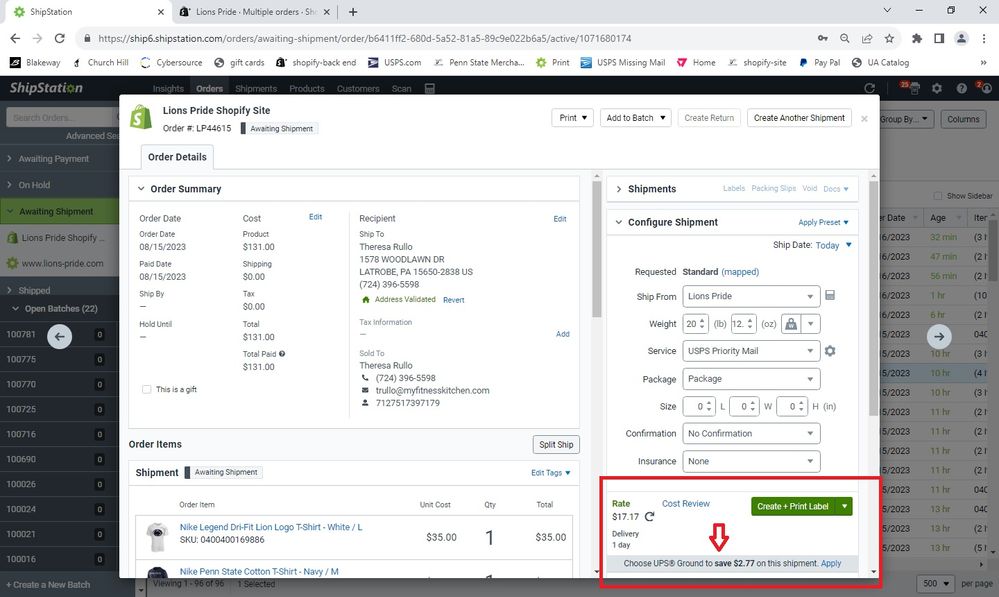Open service settings gear next to USPS Priority Mail
Viewport: 999px width, 597px height.
point(830,351)
